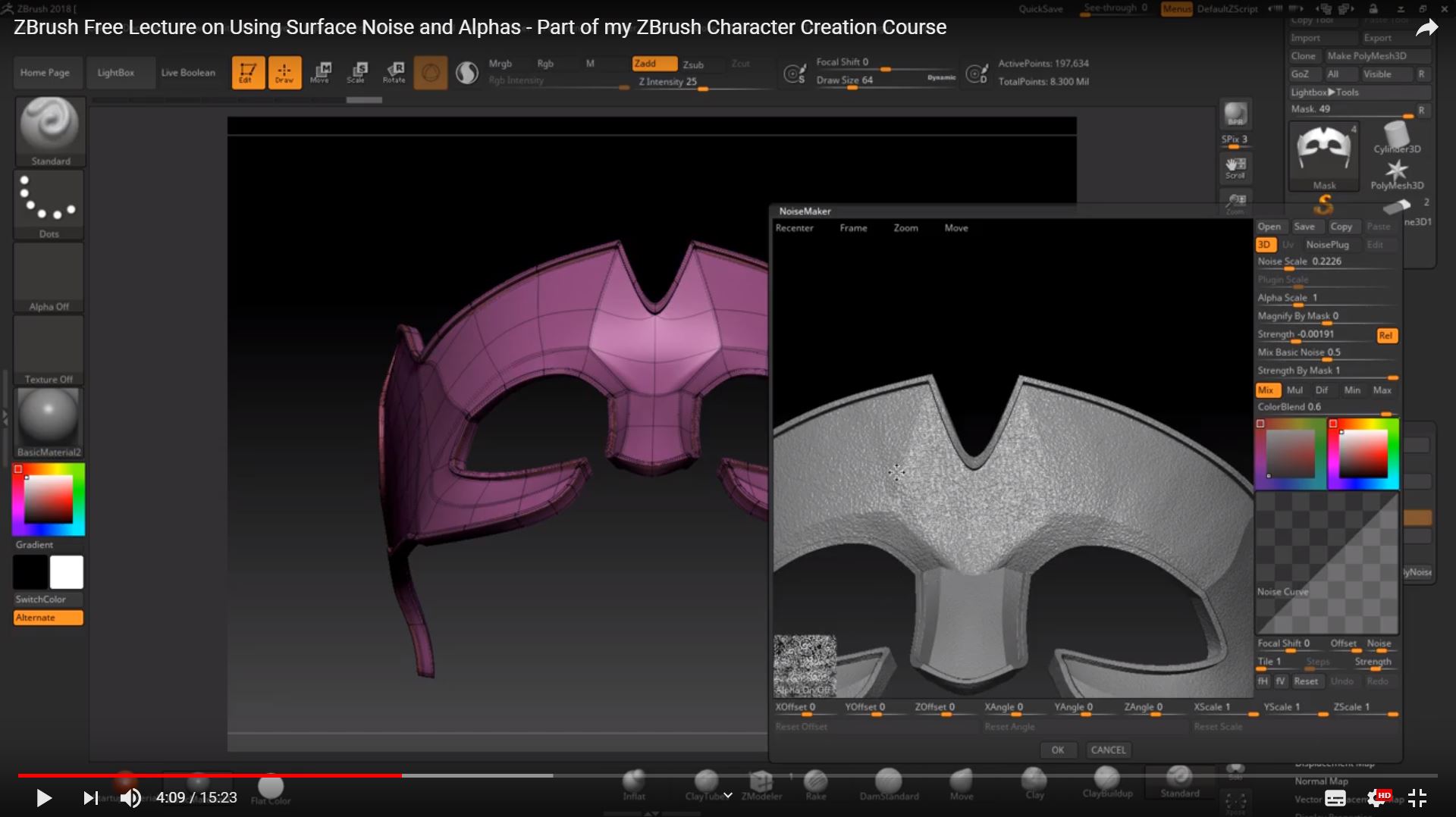This screenshot has width=1456, height=817.
Task: Select the PolyMesh3D star tool
Action: (1397, 174)
